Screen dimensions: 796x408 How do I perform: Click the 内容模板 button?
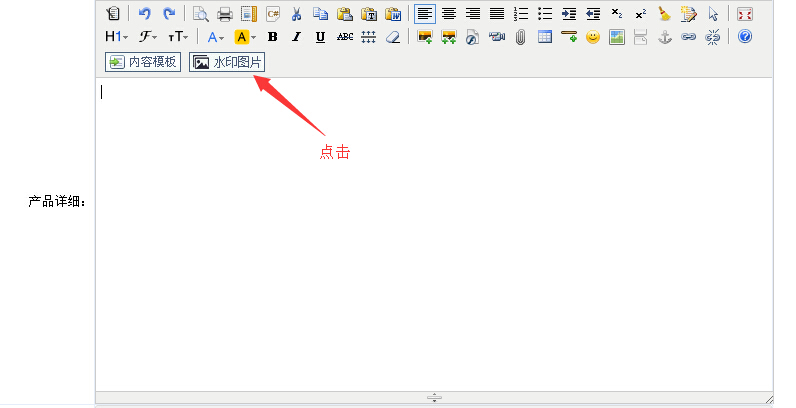(143, 62)
